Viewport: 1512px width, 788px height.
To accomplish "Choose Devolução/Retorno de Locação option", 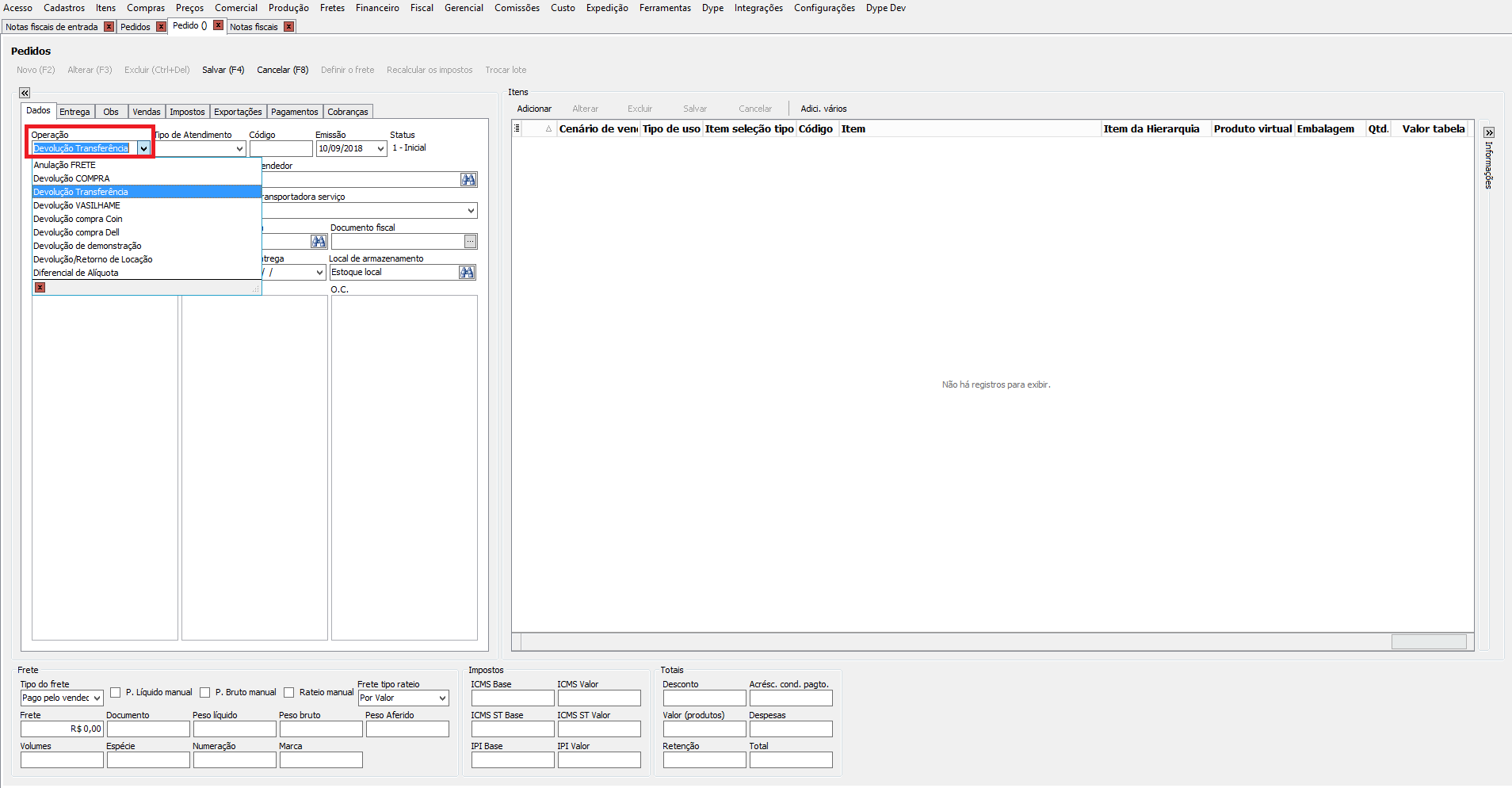I will [x=147, y=259].
